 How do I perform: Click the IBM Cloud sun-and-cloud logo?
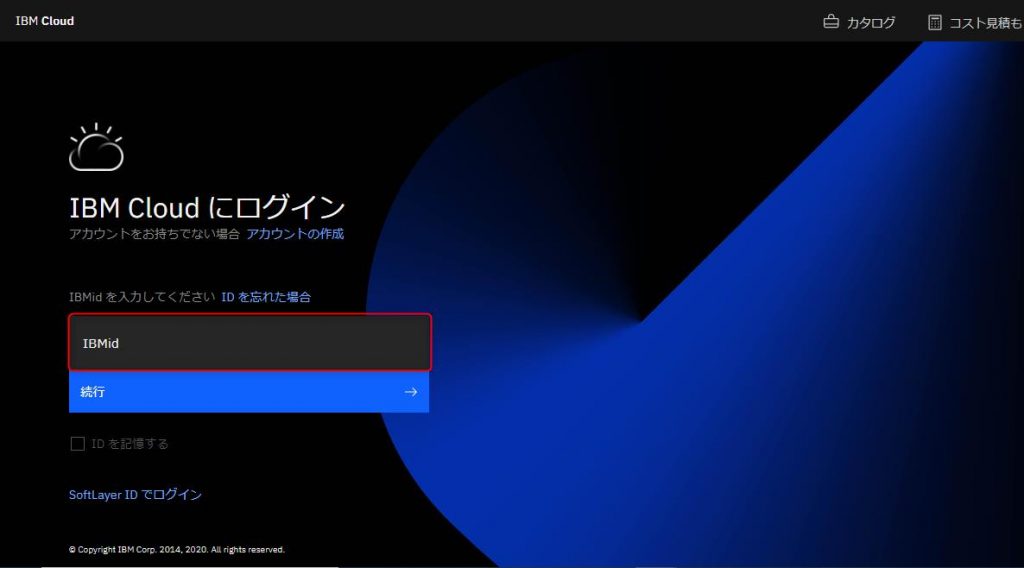[x=96, y=147]
